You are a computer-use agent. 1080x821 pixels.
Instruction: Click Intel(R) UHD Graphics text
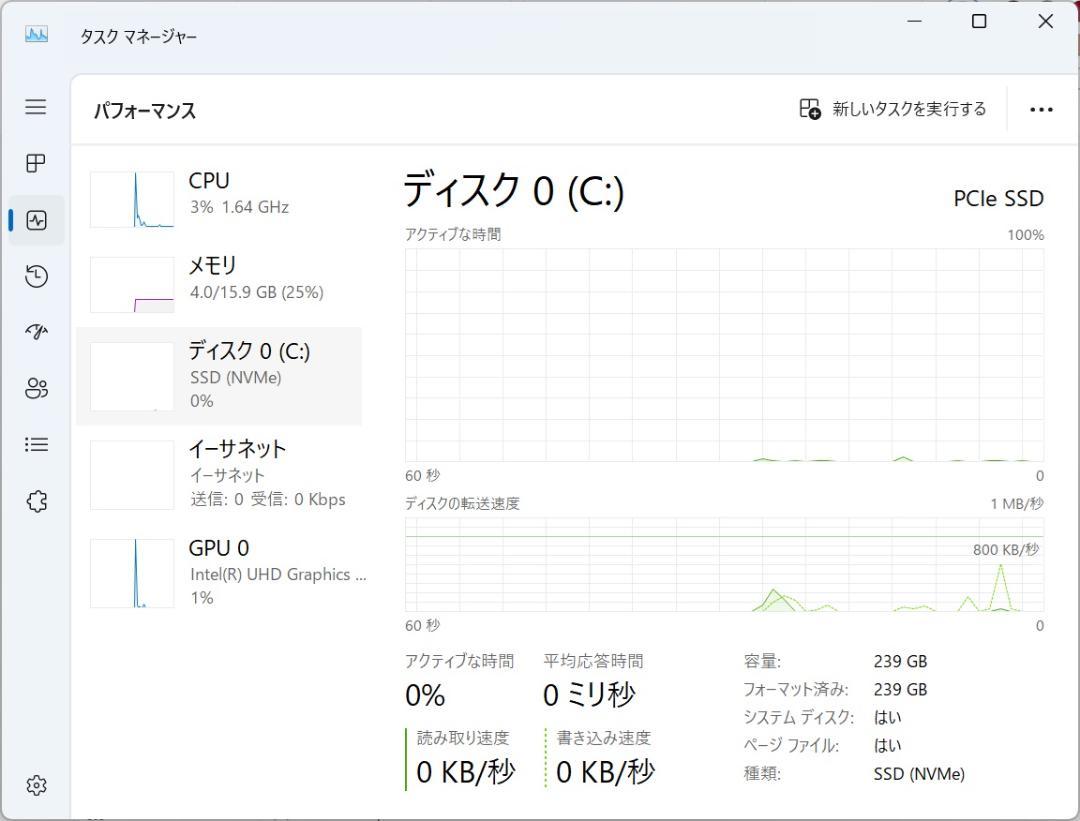pos(278,574)
